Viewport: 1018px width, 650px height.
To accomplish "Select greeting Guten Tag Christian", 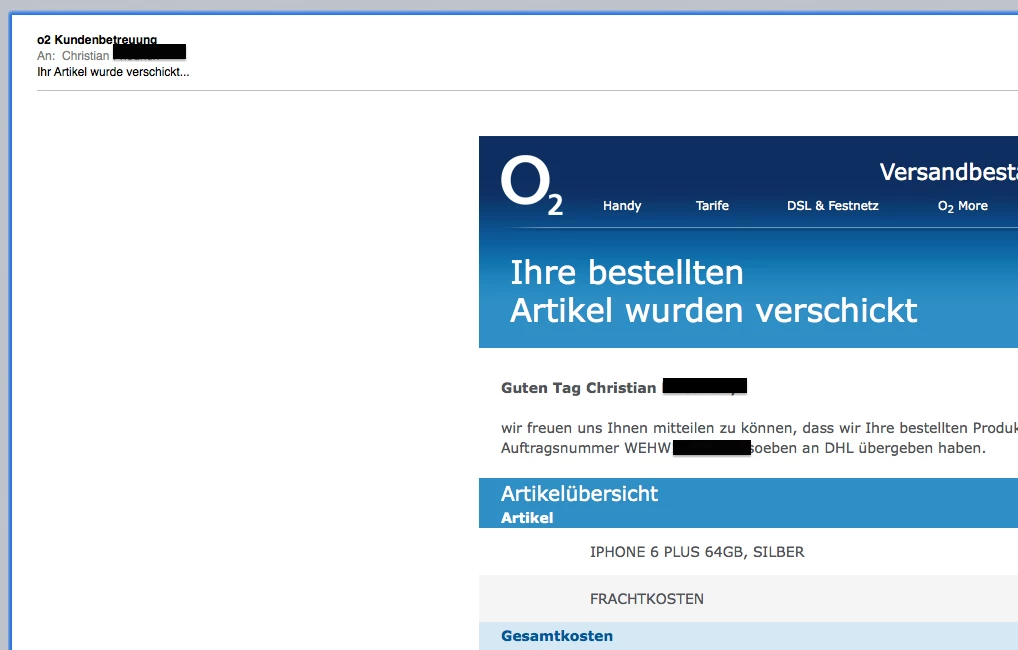I will 578,388.
